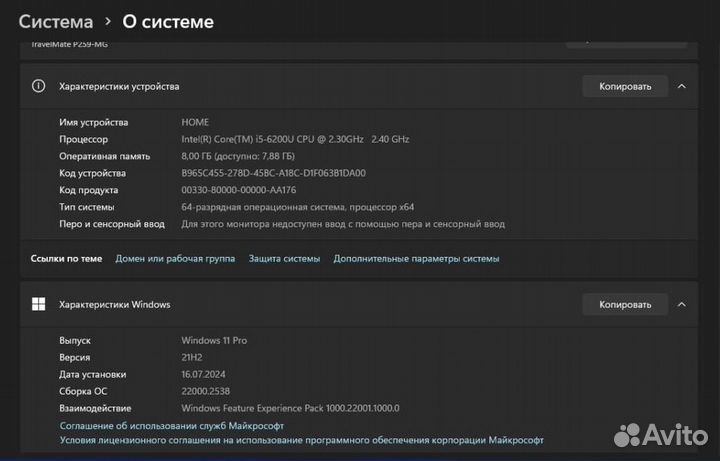
Task: Collapse Характеристики Windows section chevron
Action: click(682, 304)
